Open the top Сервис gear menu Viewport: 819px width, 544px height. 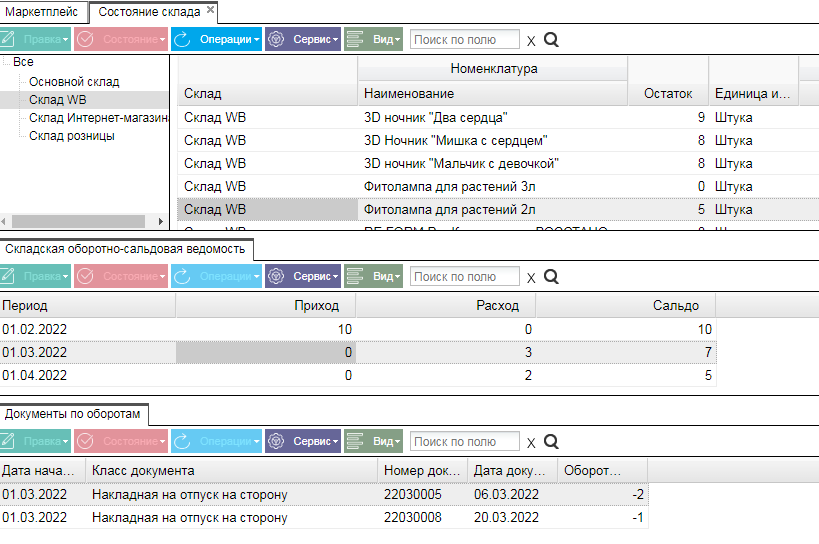coord(303,39)
